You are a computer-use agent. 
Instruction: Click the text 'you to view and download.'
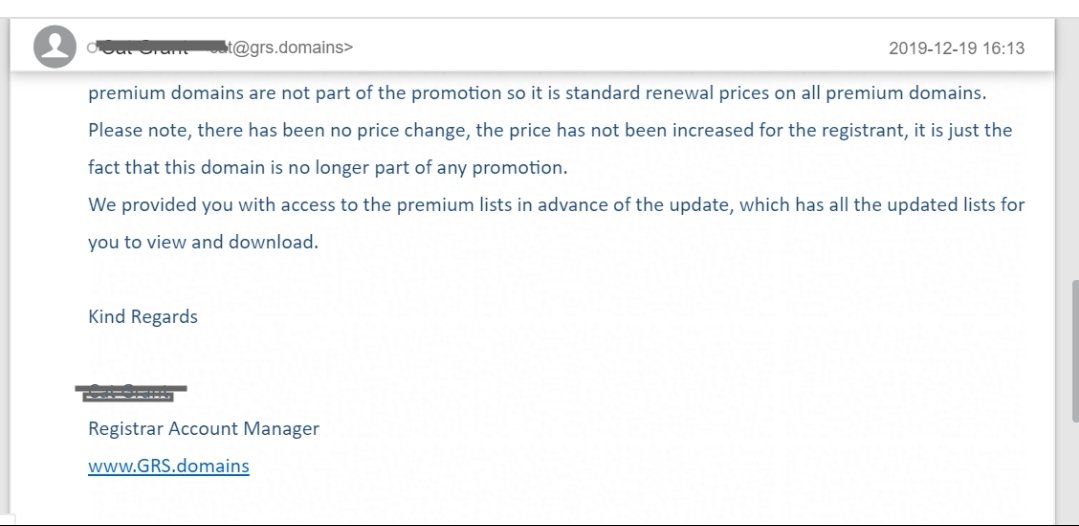pos(203,242)
